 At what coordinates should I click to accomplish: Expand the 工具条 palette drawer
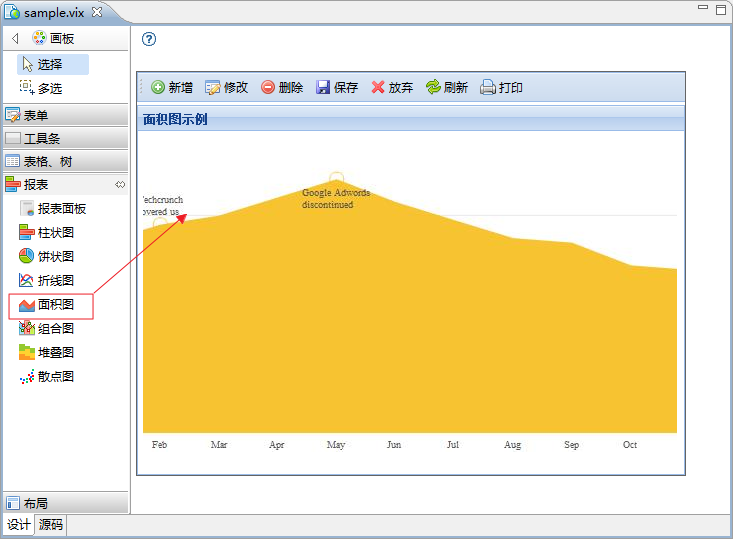(65, 138)
